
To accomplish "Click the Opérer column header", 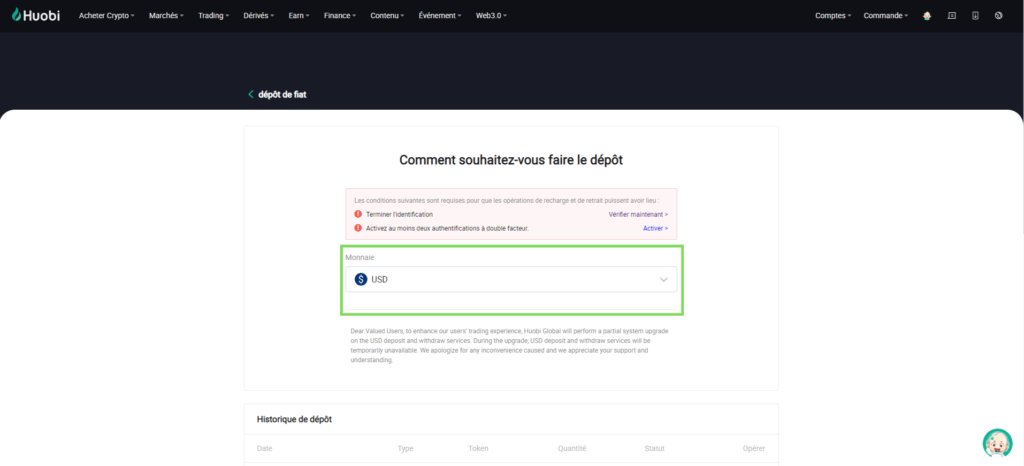I will (x=754, y=448).
